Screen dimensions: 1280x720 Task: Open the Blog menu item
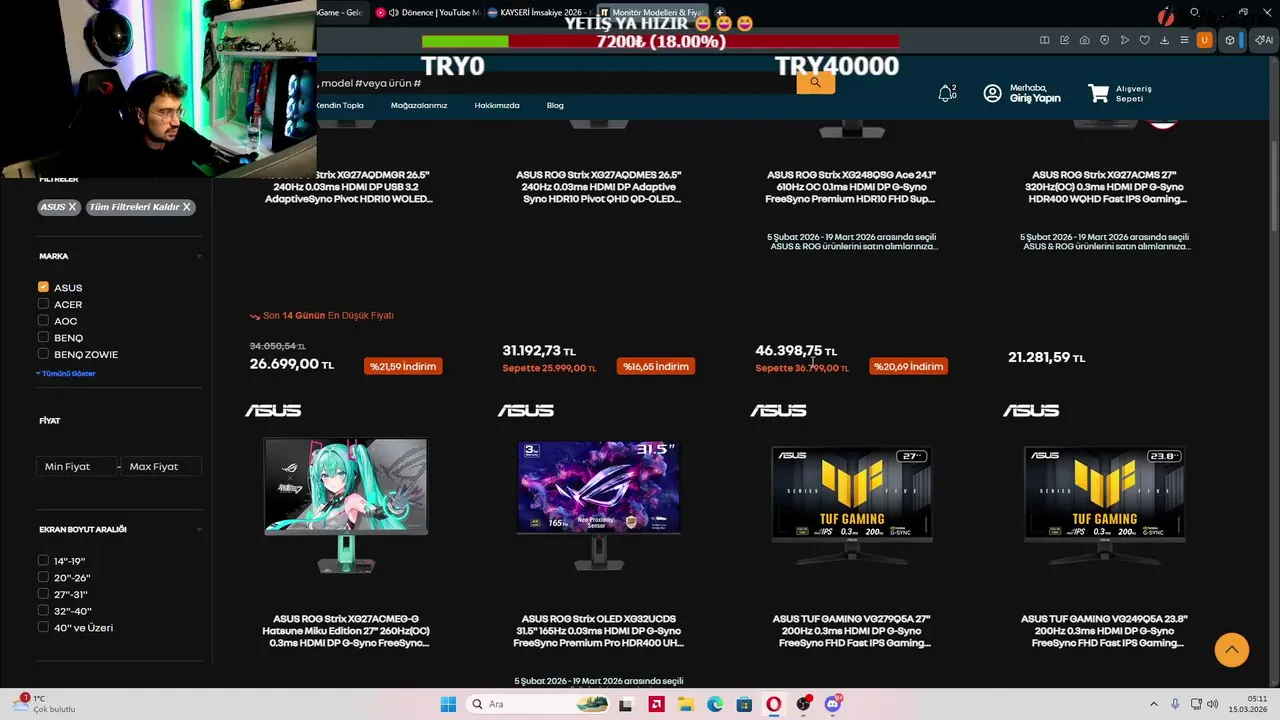[555, 105]
